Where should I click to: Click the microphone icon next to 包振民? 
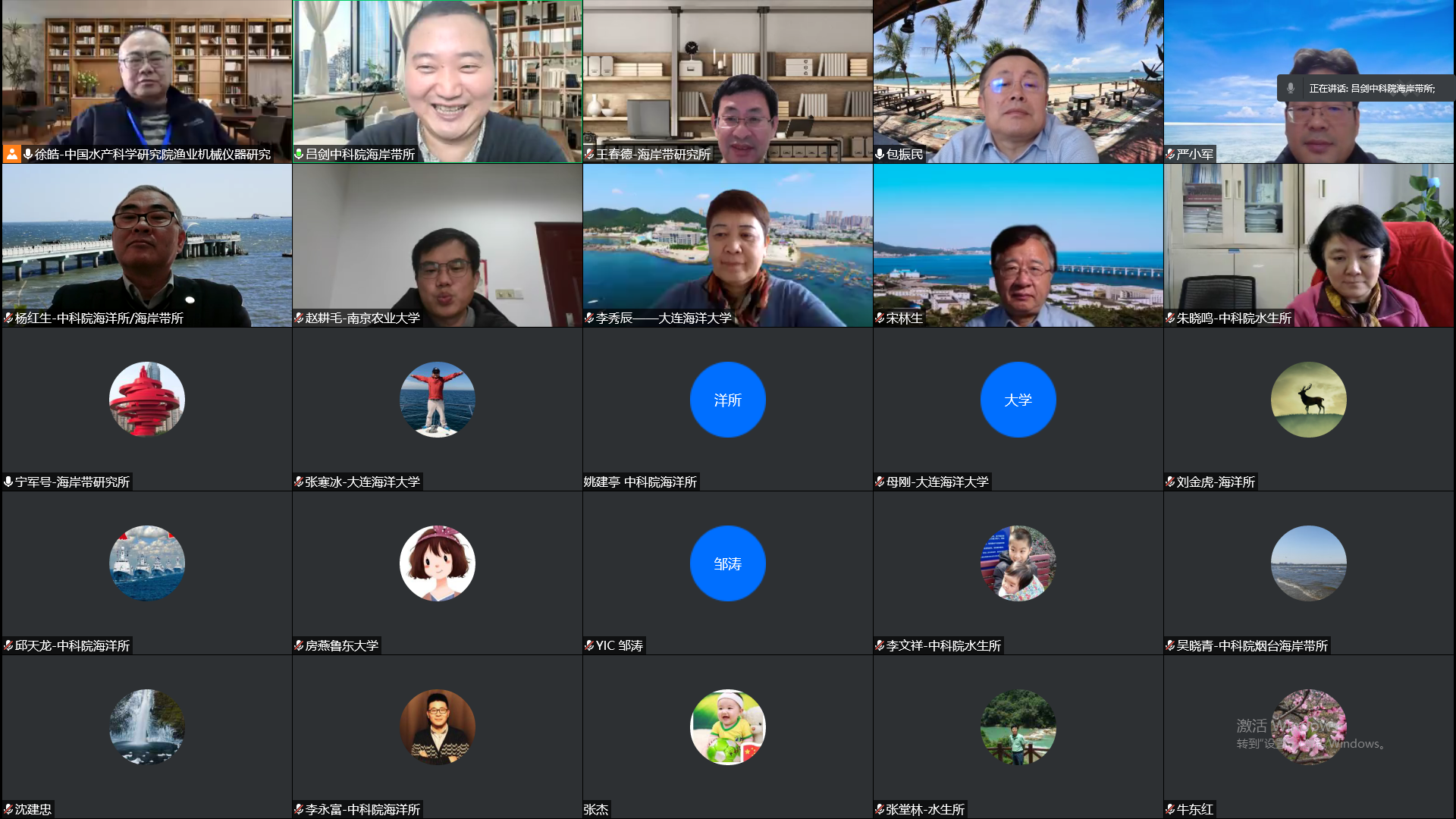click(880, 154)
